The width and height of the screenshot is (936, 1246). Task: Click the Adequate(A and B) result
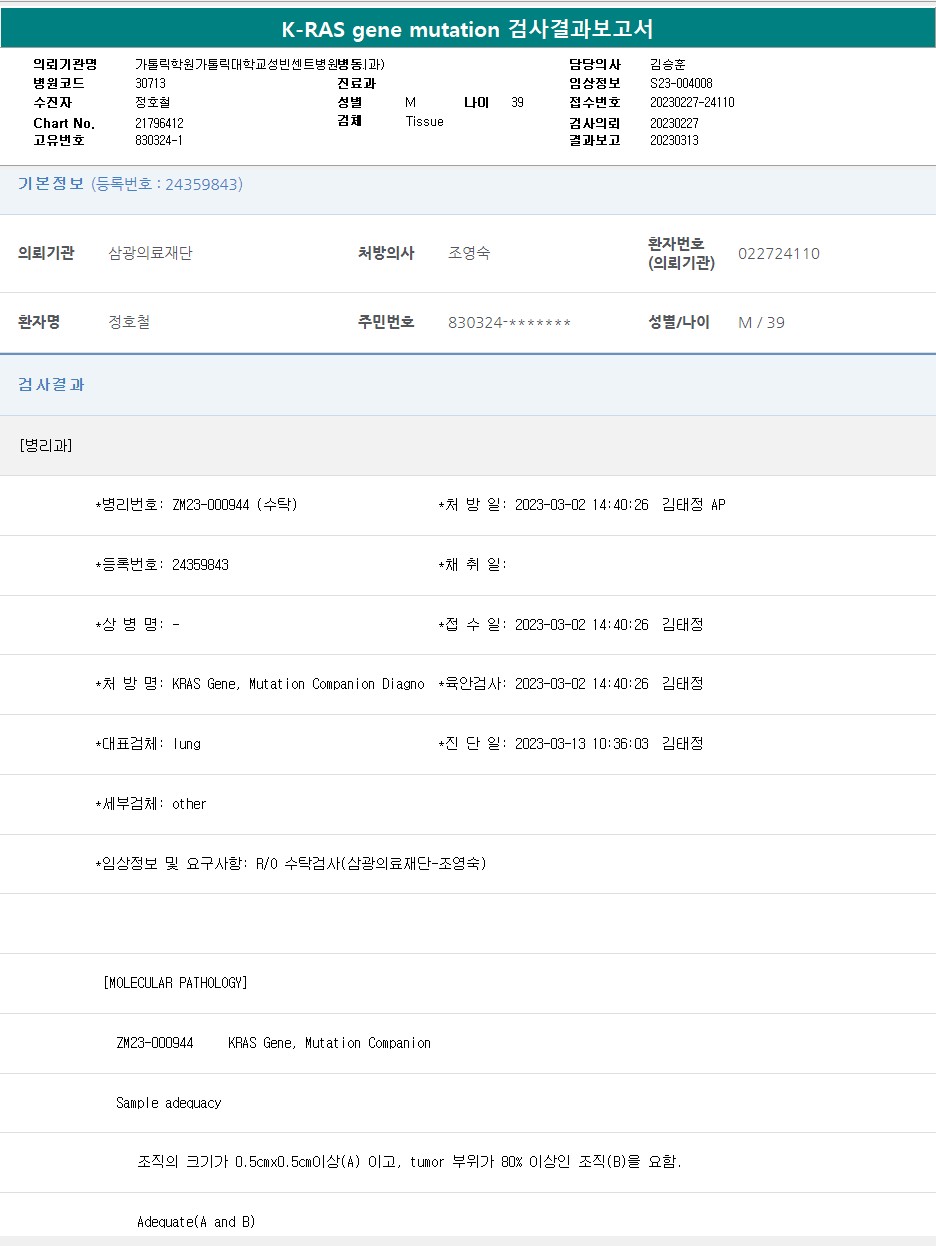[x=196, y=1222]
